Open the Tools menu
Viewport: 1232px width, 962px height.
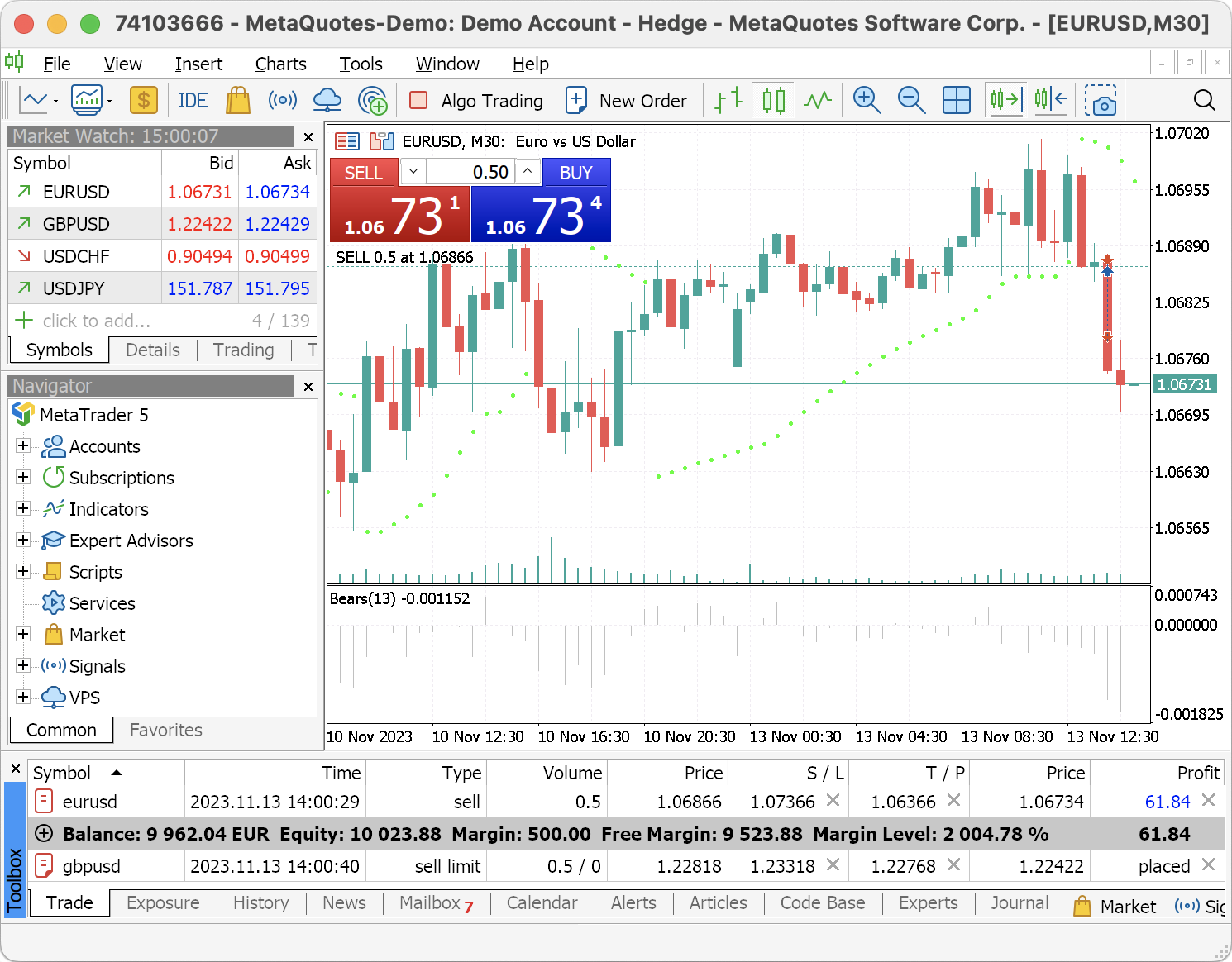(x=361, y=64)
